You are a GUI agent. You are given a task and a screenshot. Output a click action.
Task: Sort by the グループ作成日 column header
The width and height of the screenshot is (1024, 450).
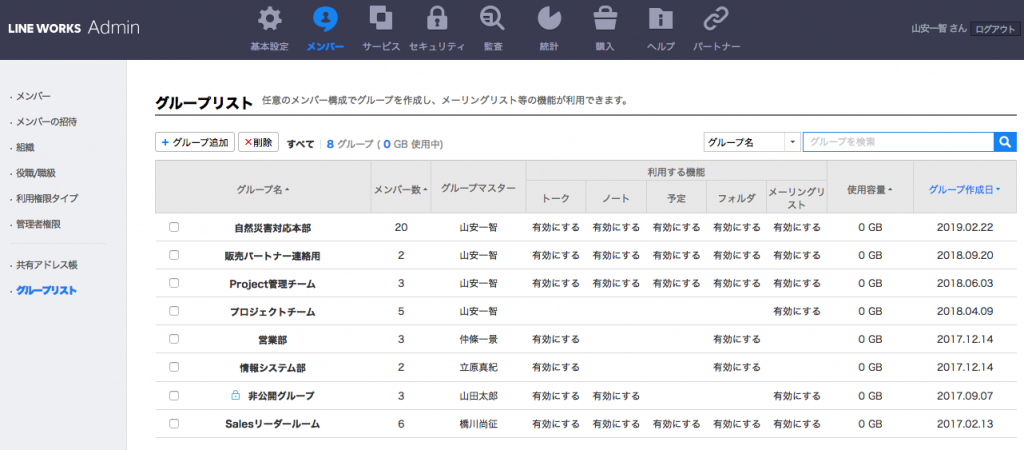964,188
